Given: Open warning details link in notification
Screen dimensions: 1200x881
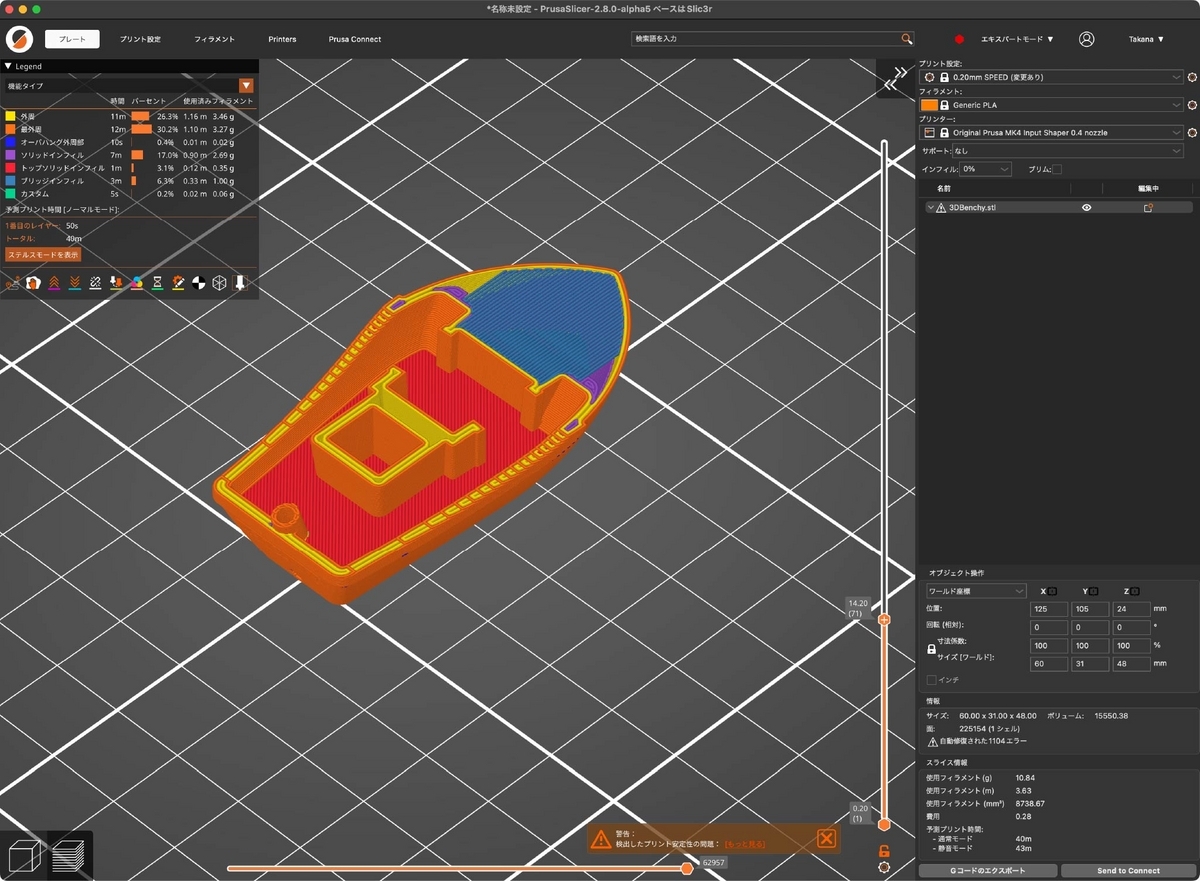Looking at the screenshot, I should pyautogui.click(x=745, y=844).
